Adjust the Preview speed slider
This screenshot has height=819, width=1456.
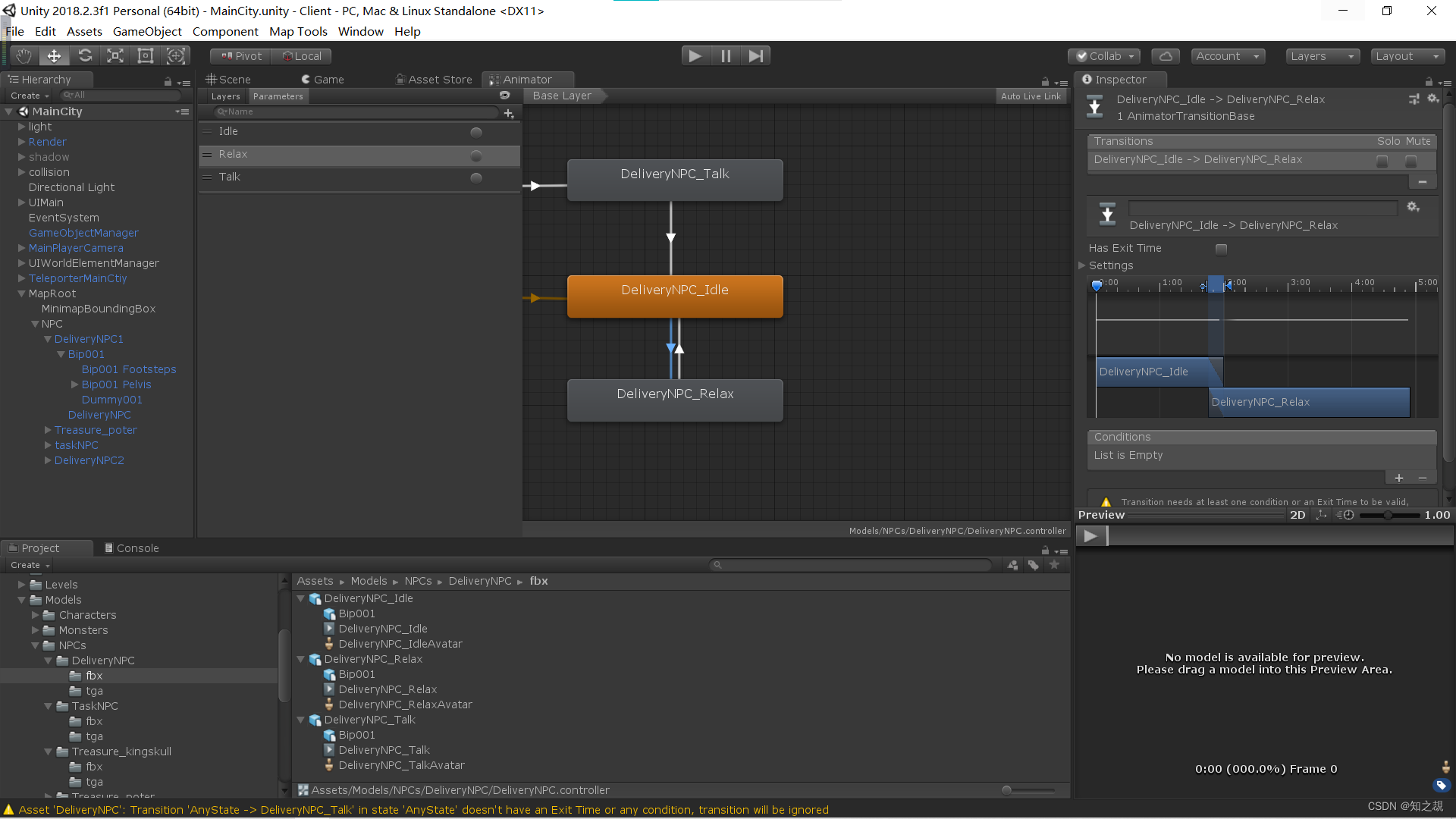pos(1388,516)
